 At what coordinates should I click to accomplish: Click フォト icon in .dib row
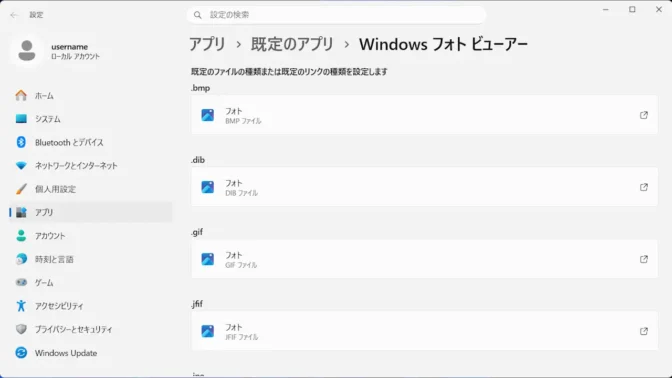(208, 187)
